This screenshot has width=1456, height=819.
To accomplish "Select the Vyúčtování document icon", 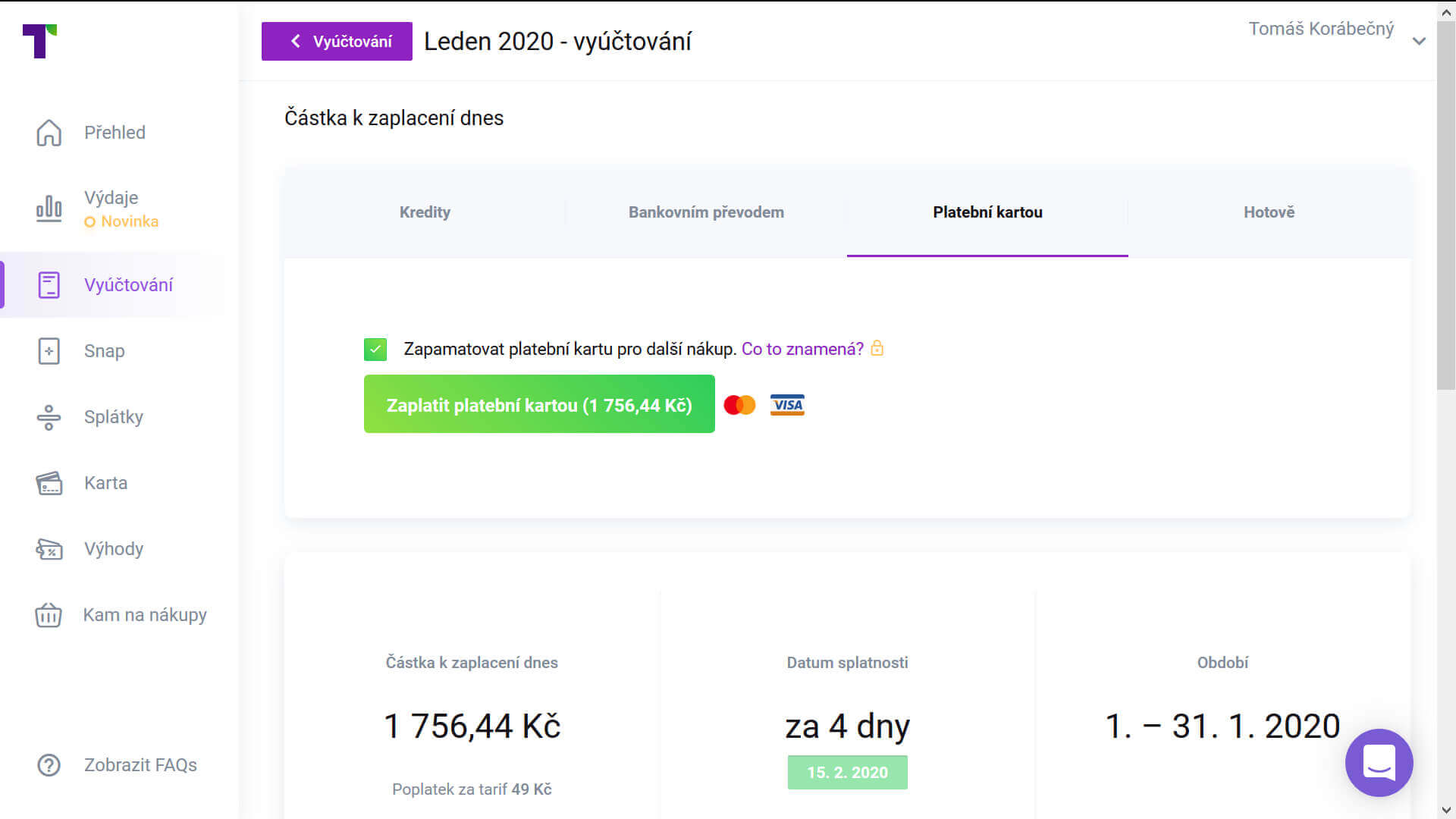I will (x=49, y=284).
